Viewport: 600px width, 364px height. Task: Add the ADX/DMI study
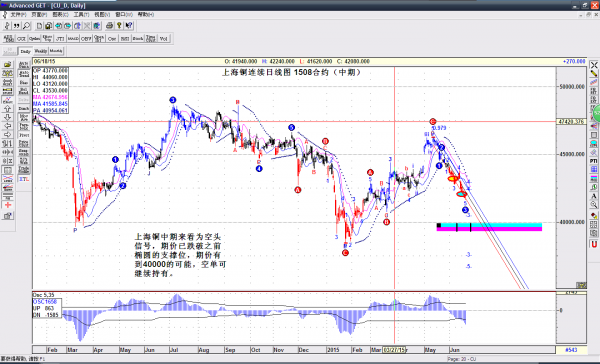point(8,38)
